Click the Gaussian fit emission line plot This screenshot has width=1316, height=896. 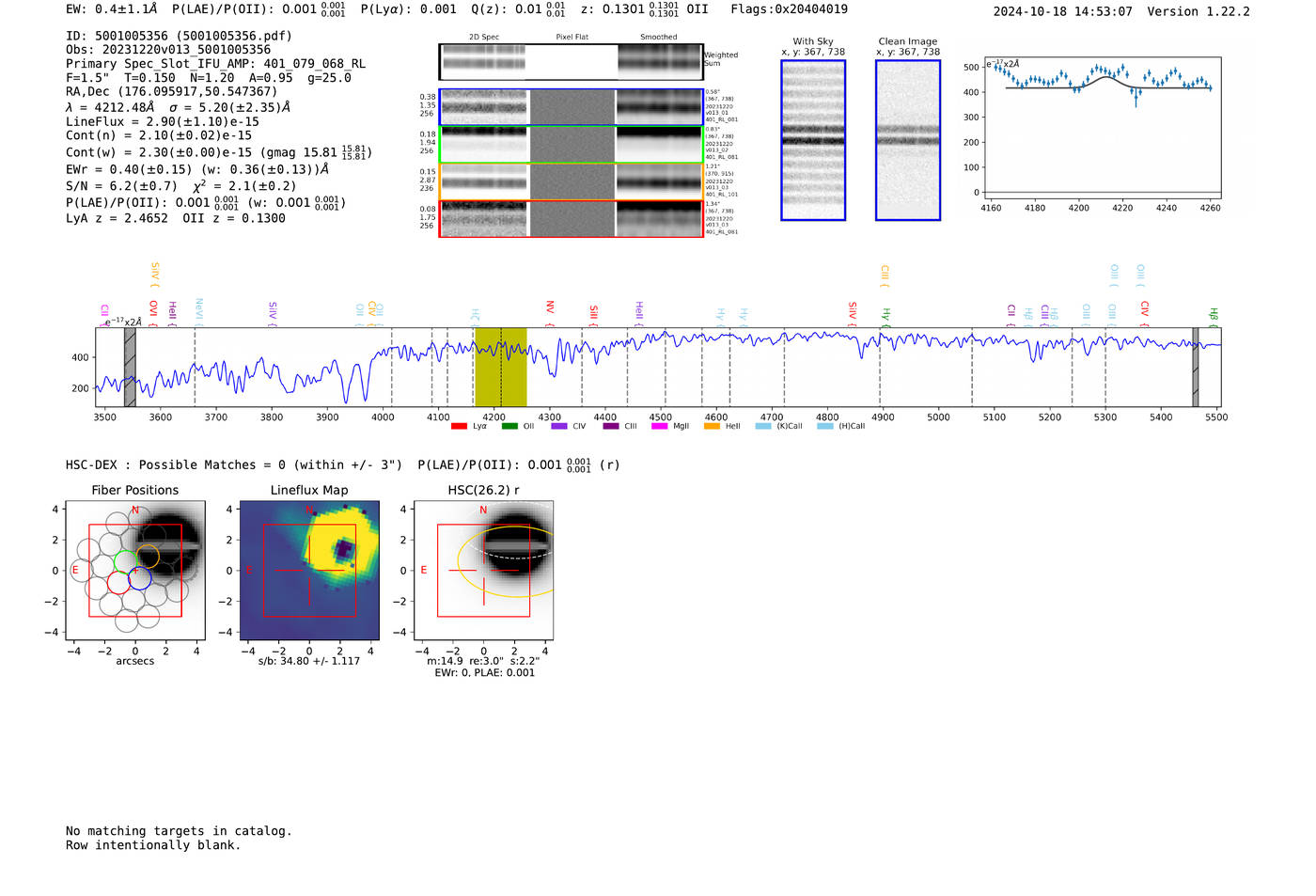tap(1103, 128)
